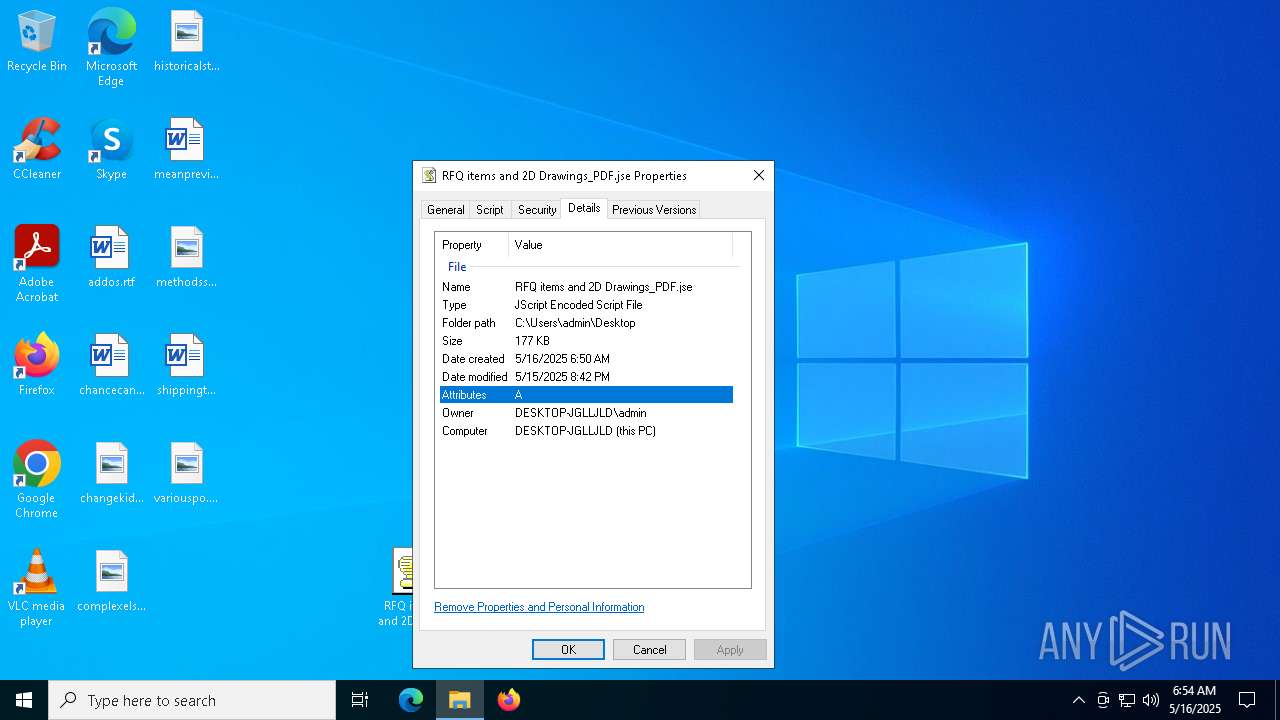Click the taskbar search box
Image resolution: width=1280 pixels, height=720 pixels.
click(192, 700)
